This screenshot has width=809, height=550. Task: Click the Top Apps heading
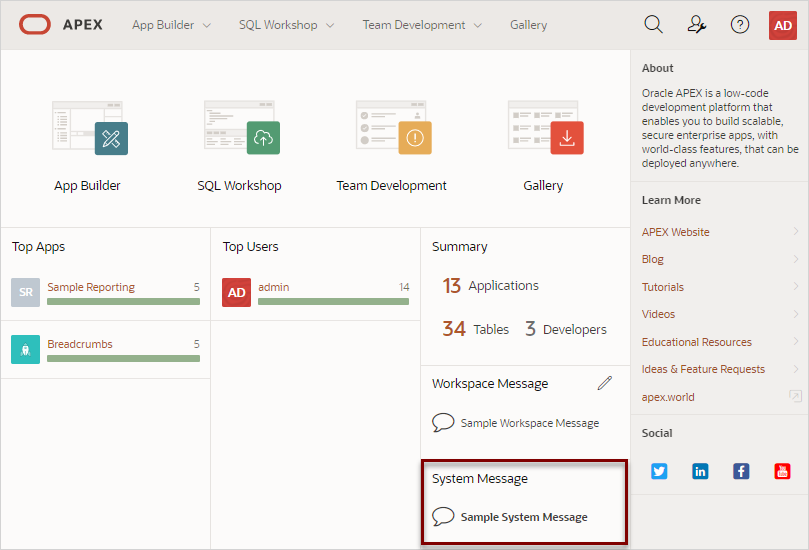click(38, 247)
